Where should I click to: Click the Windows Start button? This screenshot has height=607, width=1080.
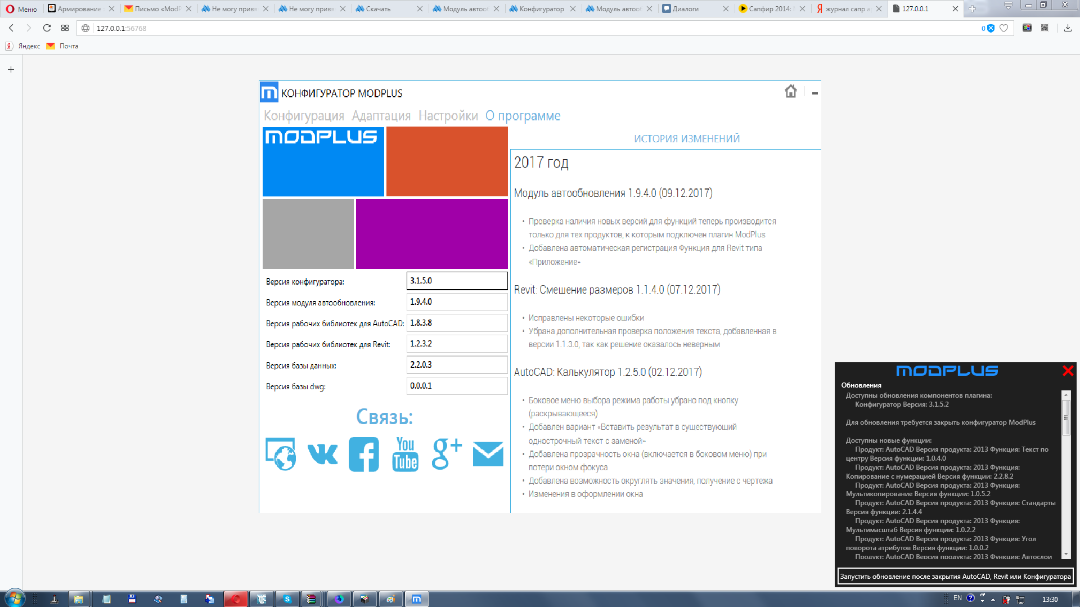(14, 599)
